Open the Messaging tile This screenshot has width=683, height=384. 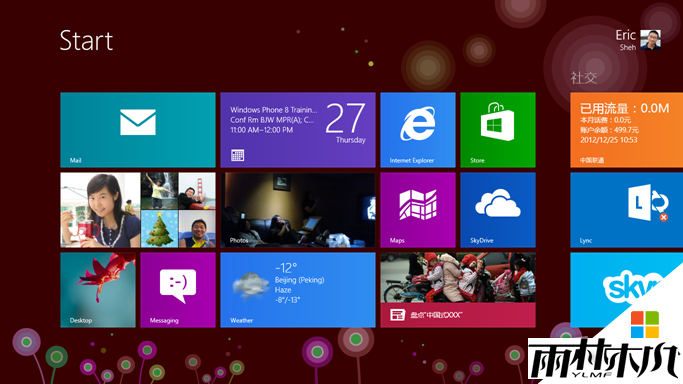(x=178, y=290)
